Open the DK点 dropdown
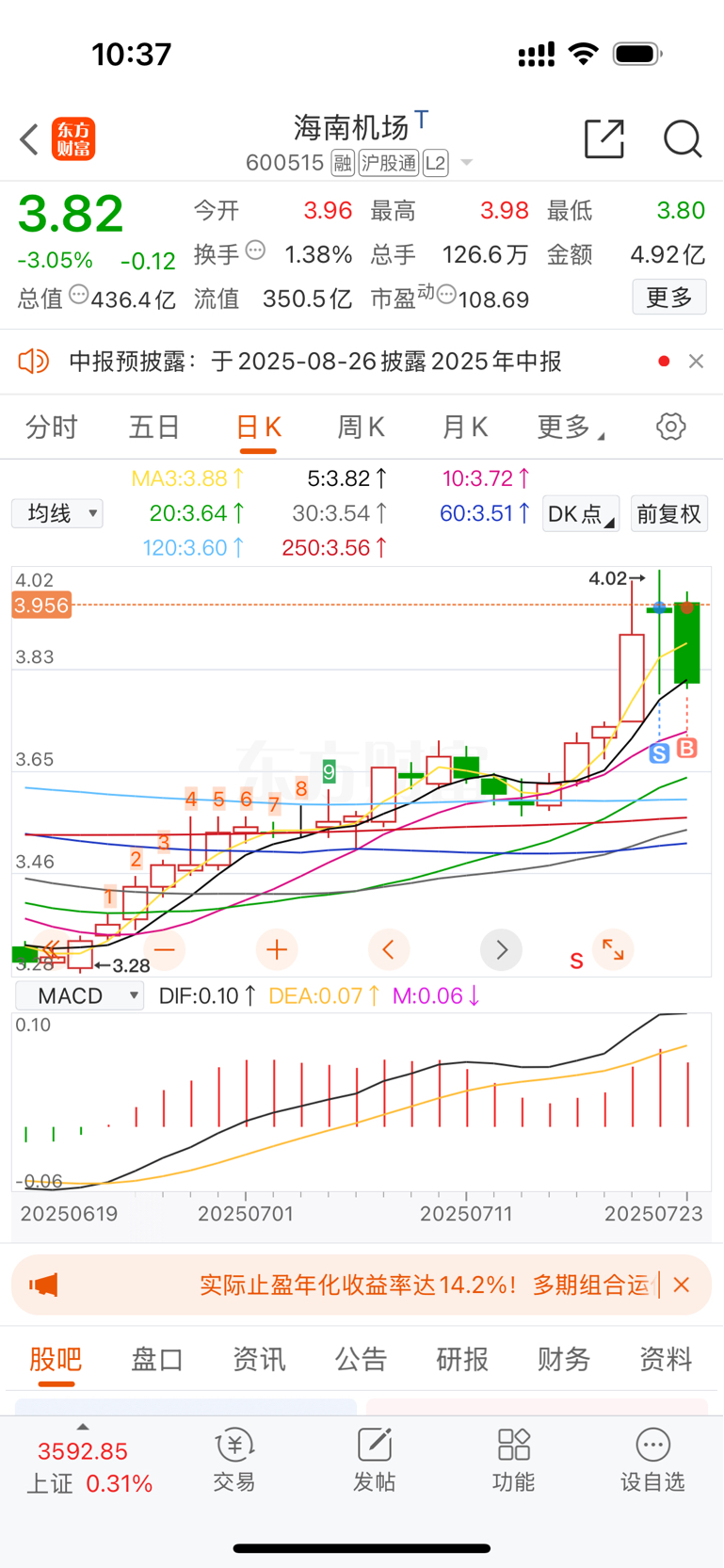 tap(581, 514)
